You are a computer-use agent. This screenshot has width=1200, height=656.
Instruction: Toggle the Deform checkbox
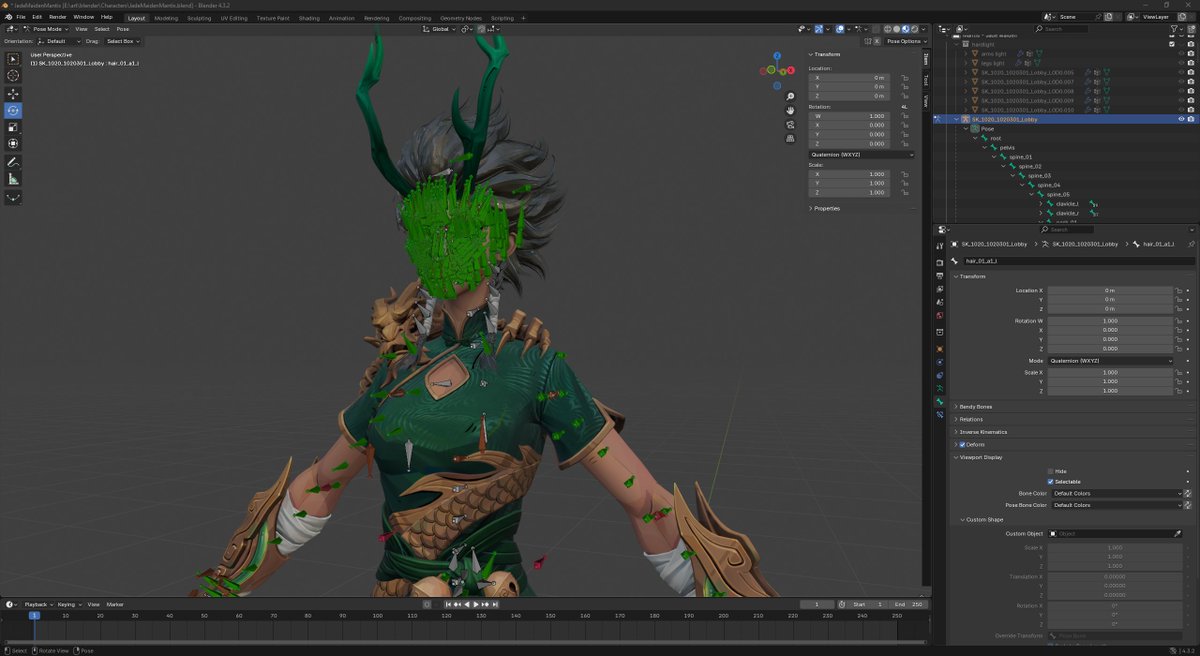(963, 444)
